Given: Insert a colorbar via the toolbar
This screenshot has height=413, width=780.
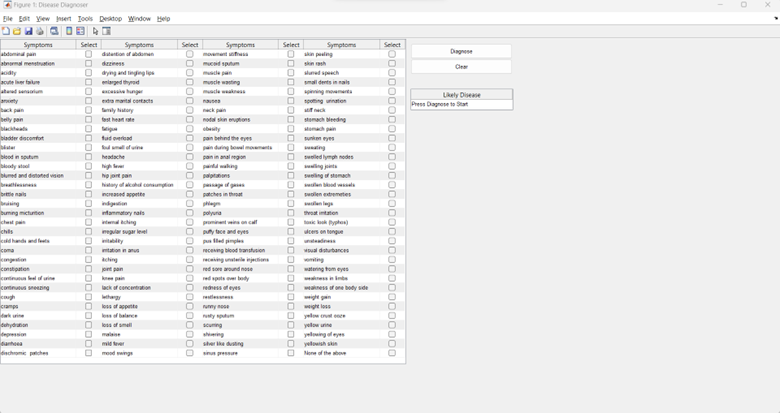Looking at the screenshot, I should point(69,31).
